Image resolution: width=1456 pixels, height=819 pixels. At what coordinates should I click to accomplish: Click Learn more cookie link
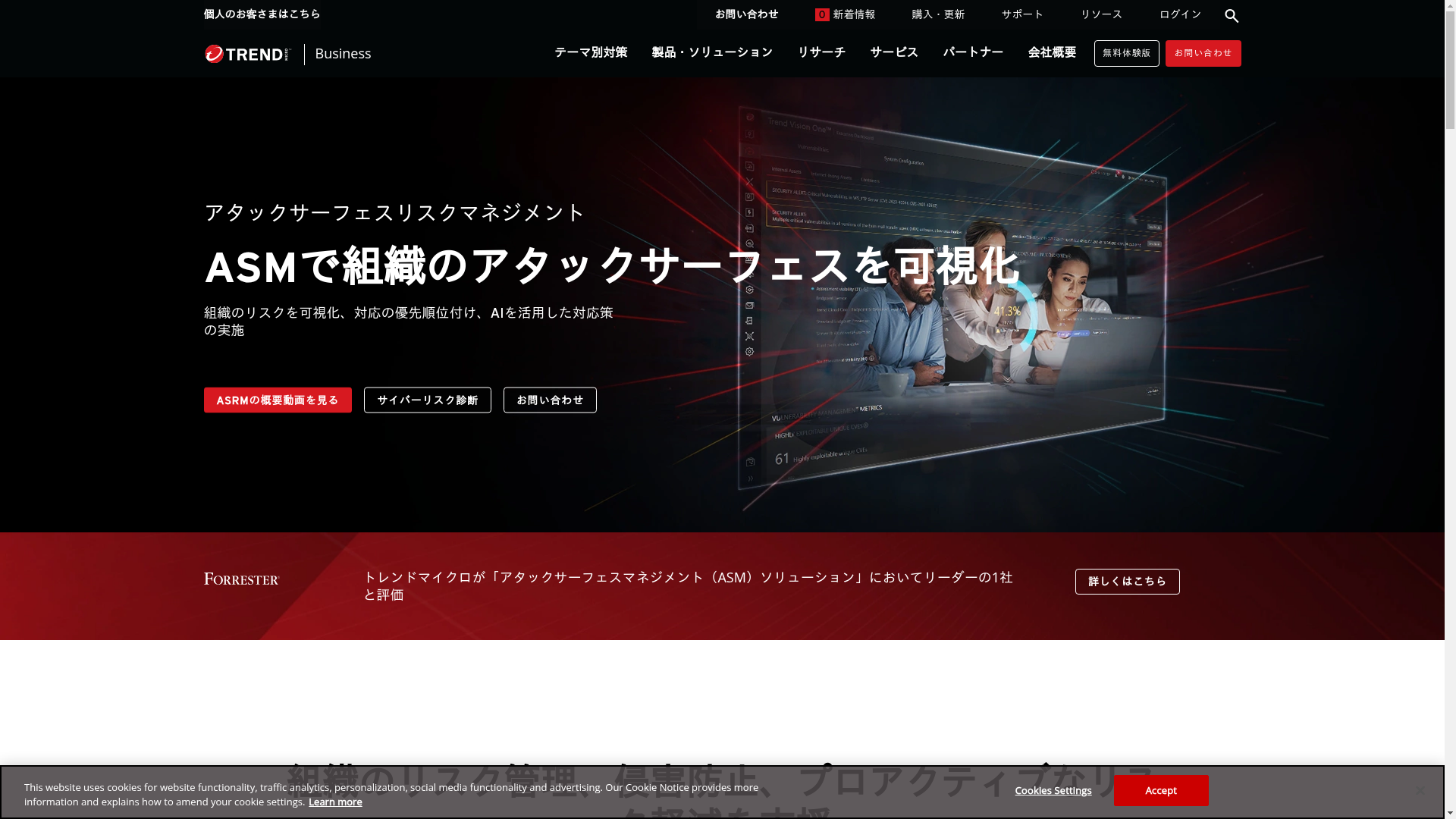pos(335,802)
